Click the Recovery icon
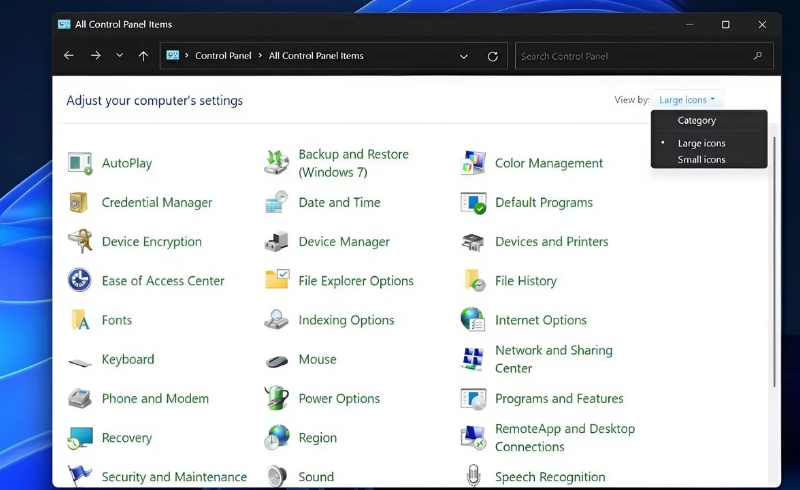 (x=80, y=438)
